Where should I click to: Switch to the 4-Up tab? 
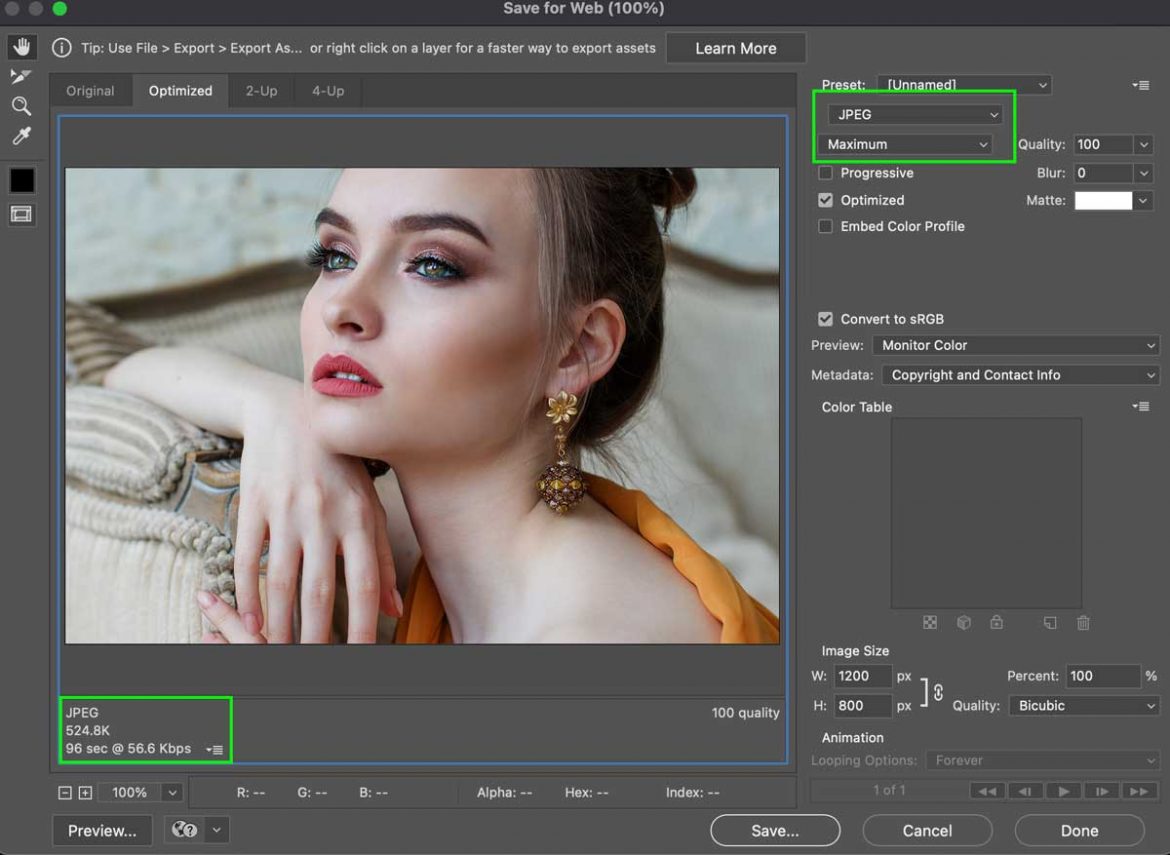[327, 91]
